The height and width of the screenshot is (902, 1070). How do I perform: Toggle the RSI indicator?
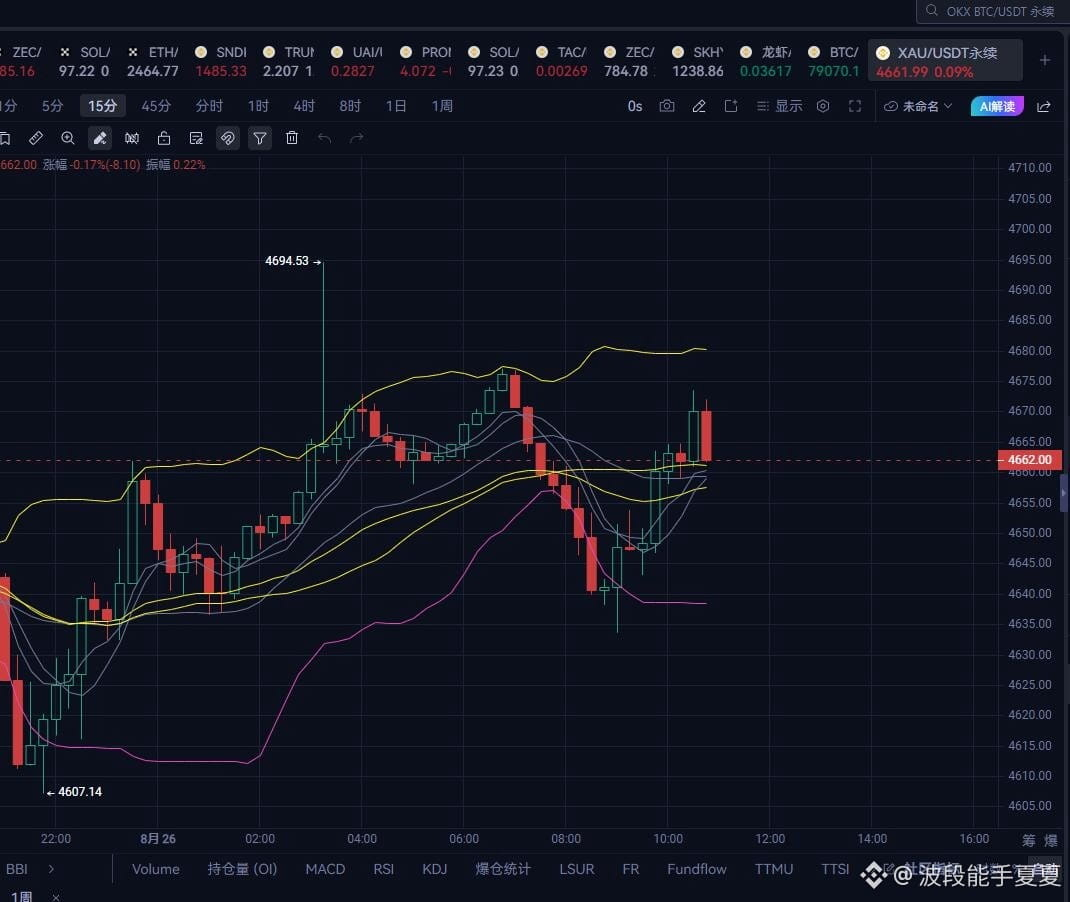click(384, 869)
